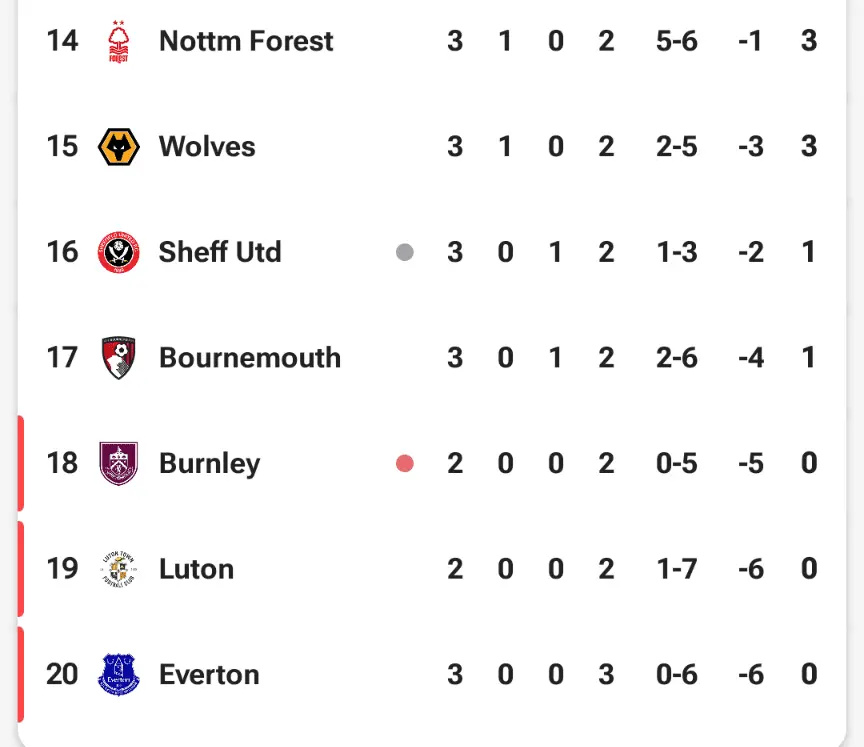Open the Luton team name
This screenshot has height=747, width=864.
click(196, 569)
